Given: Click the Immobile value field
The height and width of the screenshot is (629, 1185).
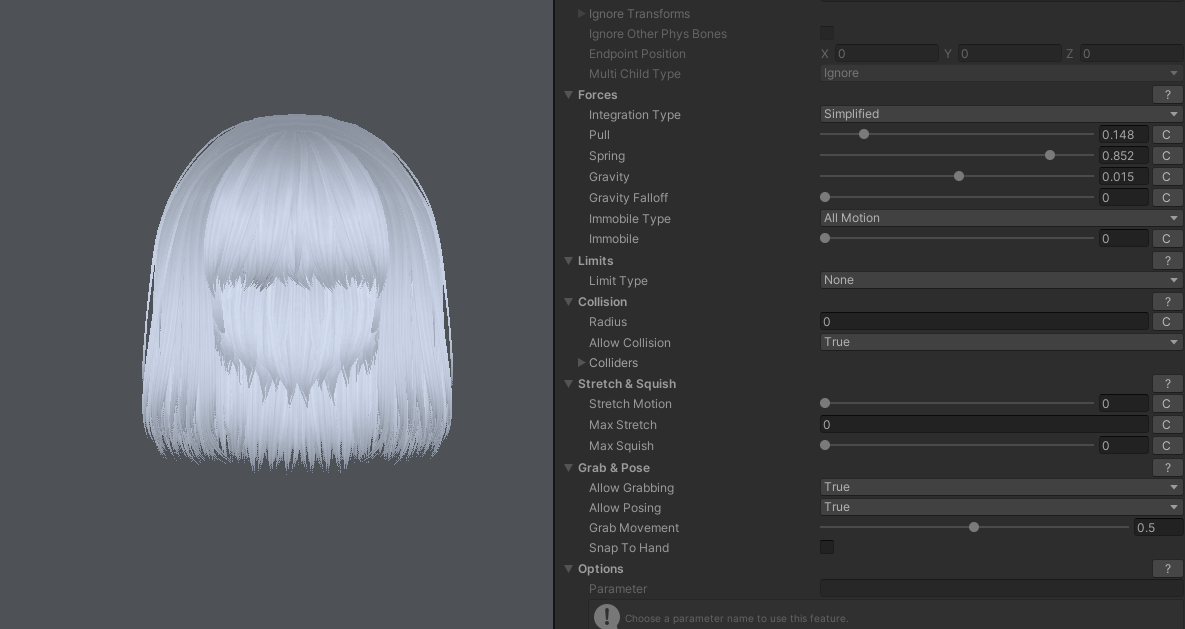Looking at the screenshot, I should click(1124, 238).
